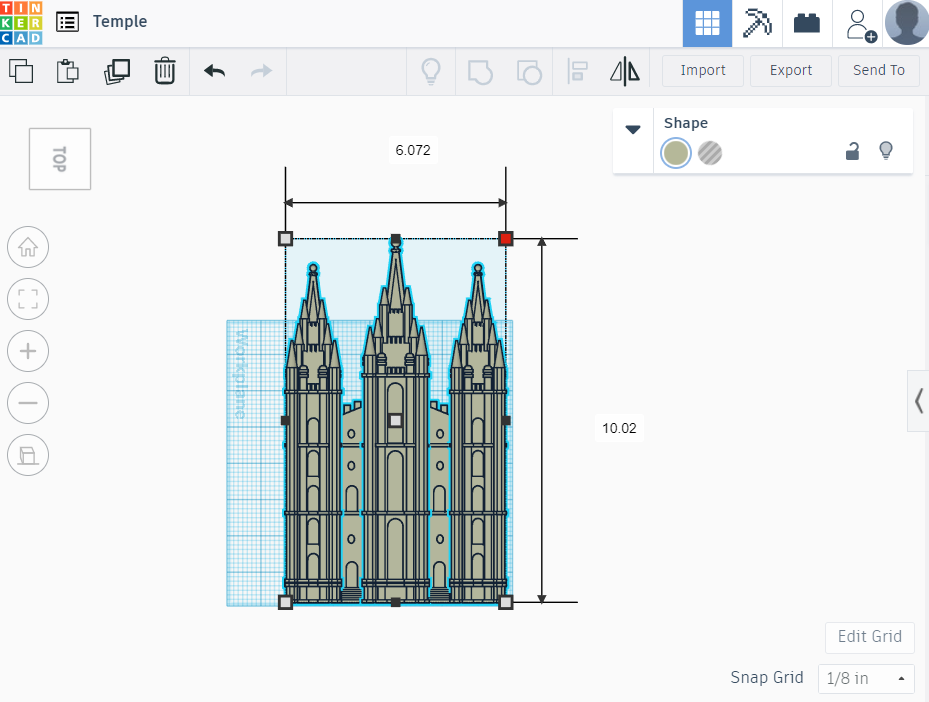Screen dimensions: 929x702
Task: Click the Export button
Action: tap(790, 70)
